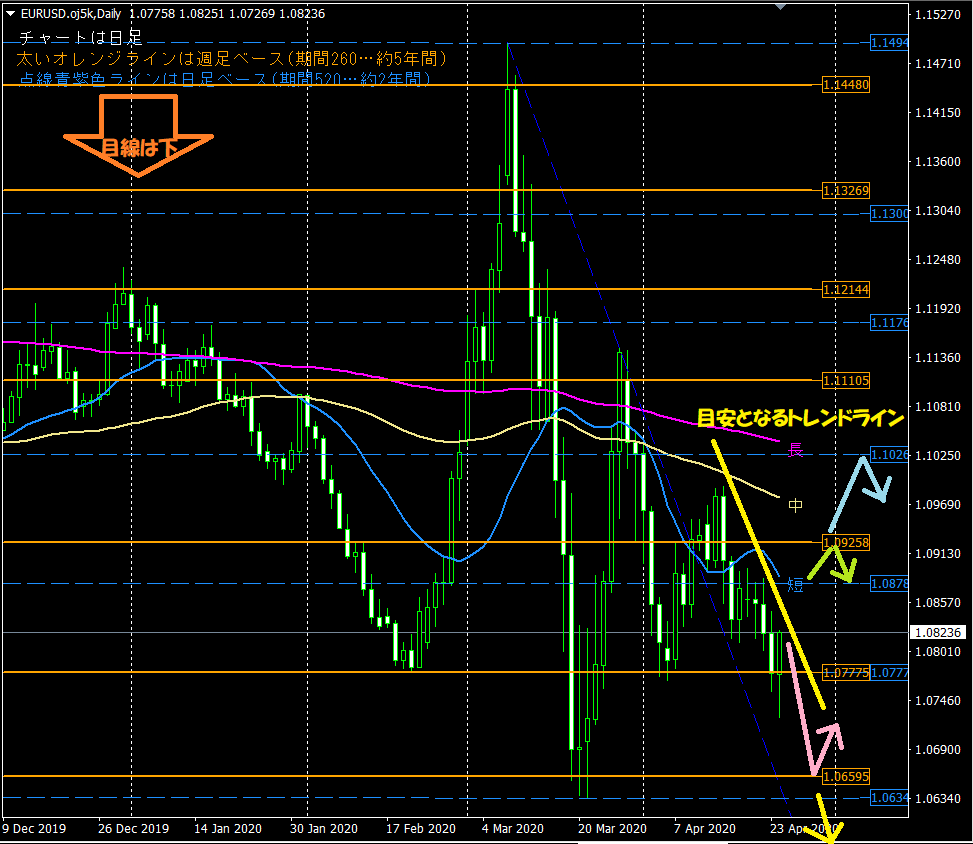
Task: Click the 1.10810 price axis tick
Action: [938, 406]
